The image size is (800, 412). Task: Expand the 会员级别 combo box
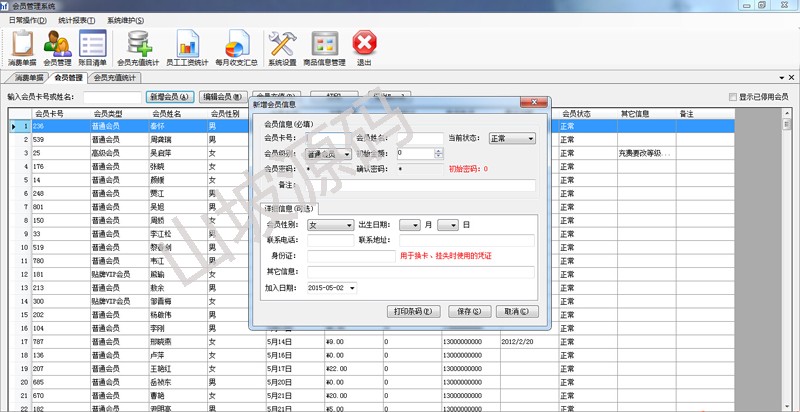(329, 154)
